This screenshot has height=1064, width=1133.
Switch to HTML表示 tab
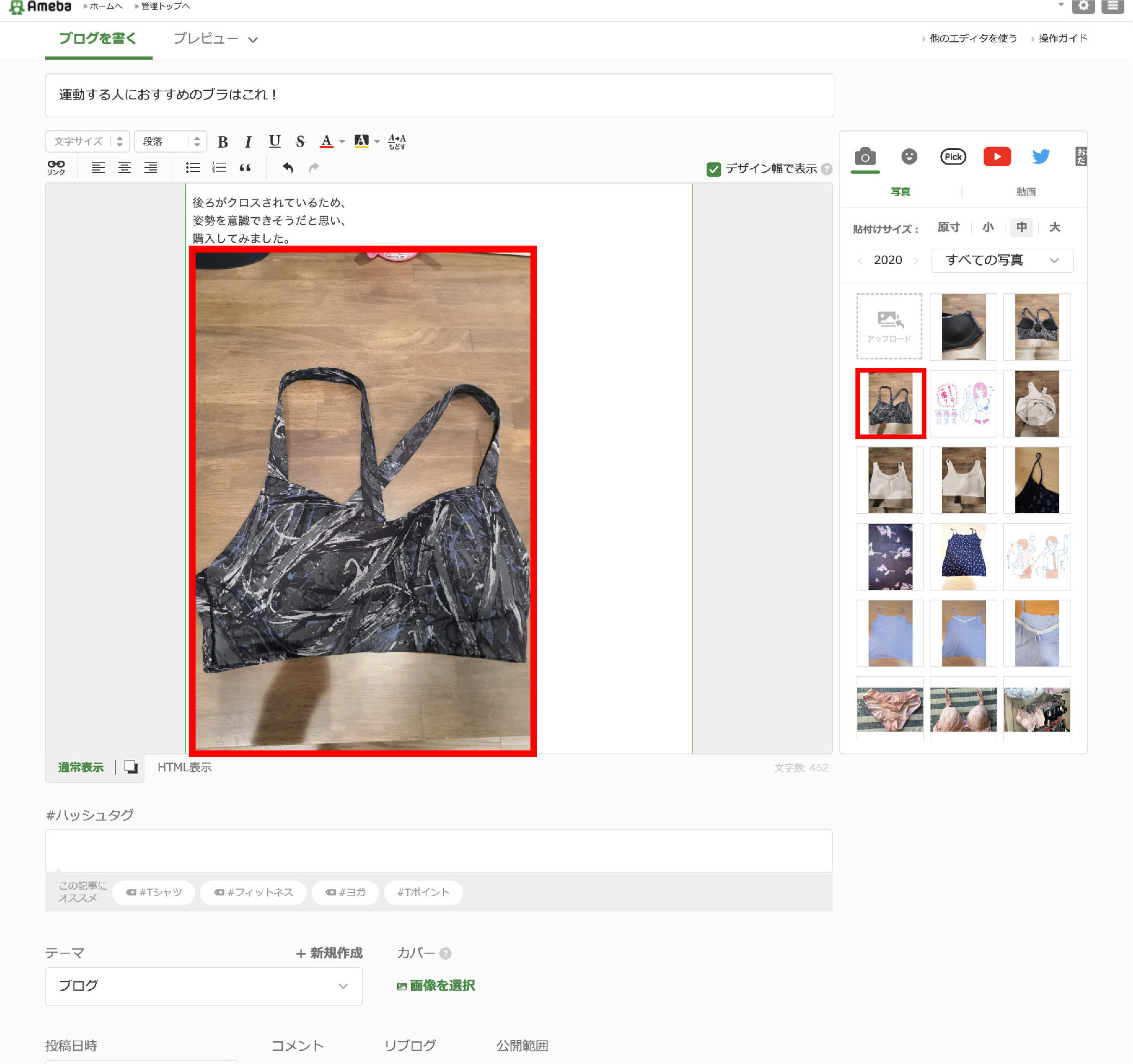184,767
